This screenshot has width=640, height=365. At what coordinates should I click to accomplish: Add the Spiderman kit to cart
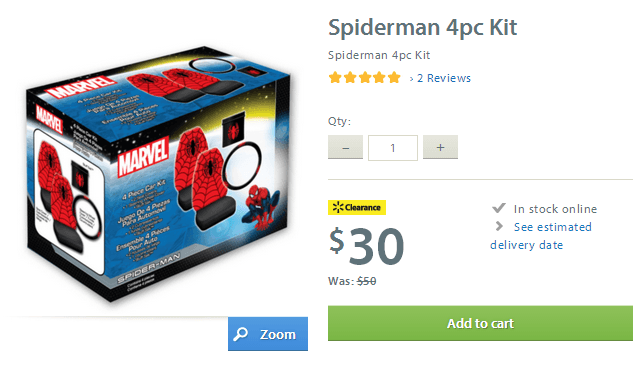480,323
